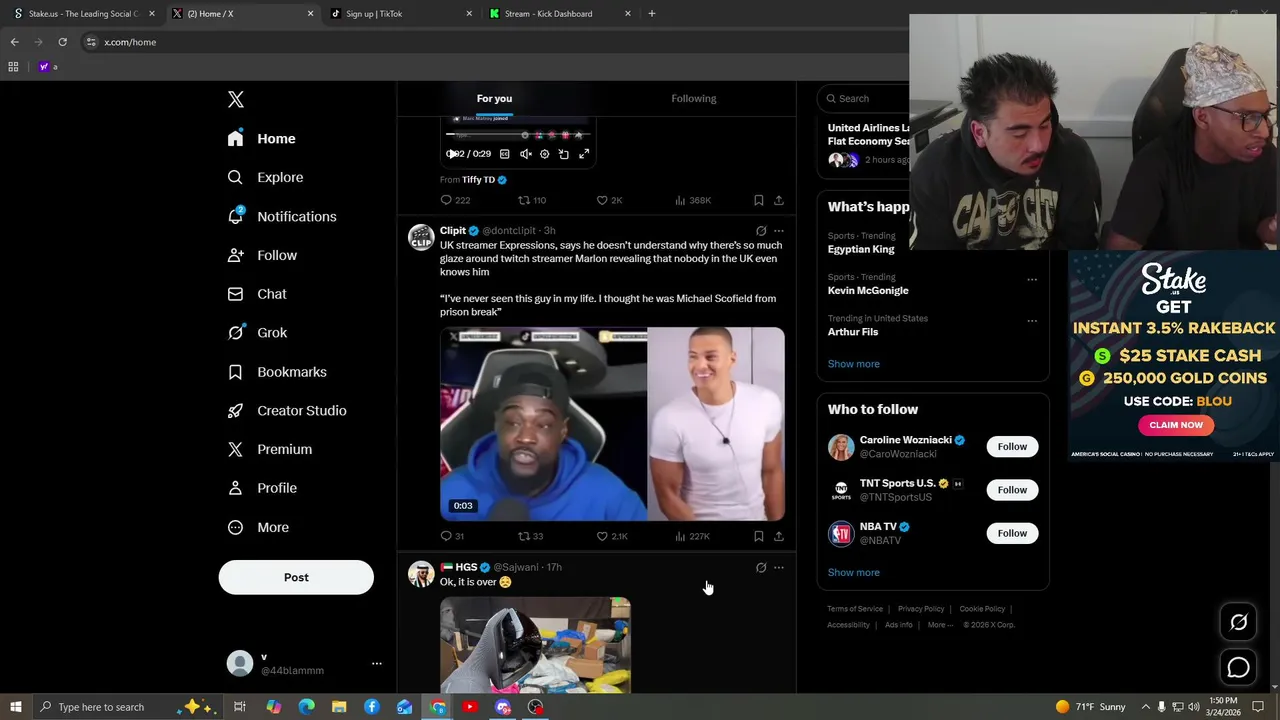Like the Clipit post with 2.1K likes
The image size is (1280, 720).
tap(612, 536)
